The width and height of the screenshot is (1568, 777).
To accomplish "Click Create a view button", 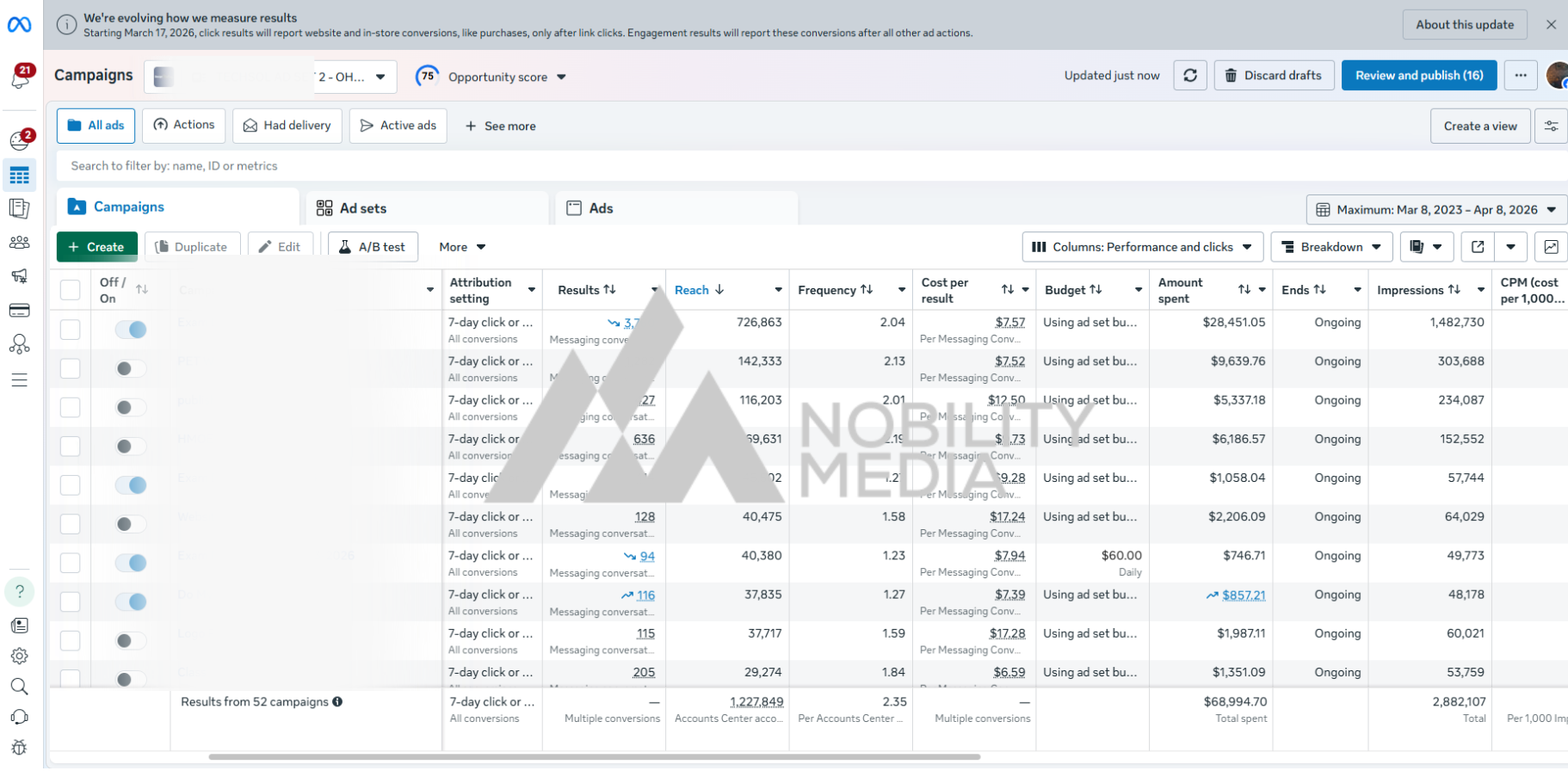I will click(1480, 126).
